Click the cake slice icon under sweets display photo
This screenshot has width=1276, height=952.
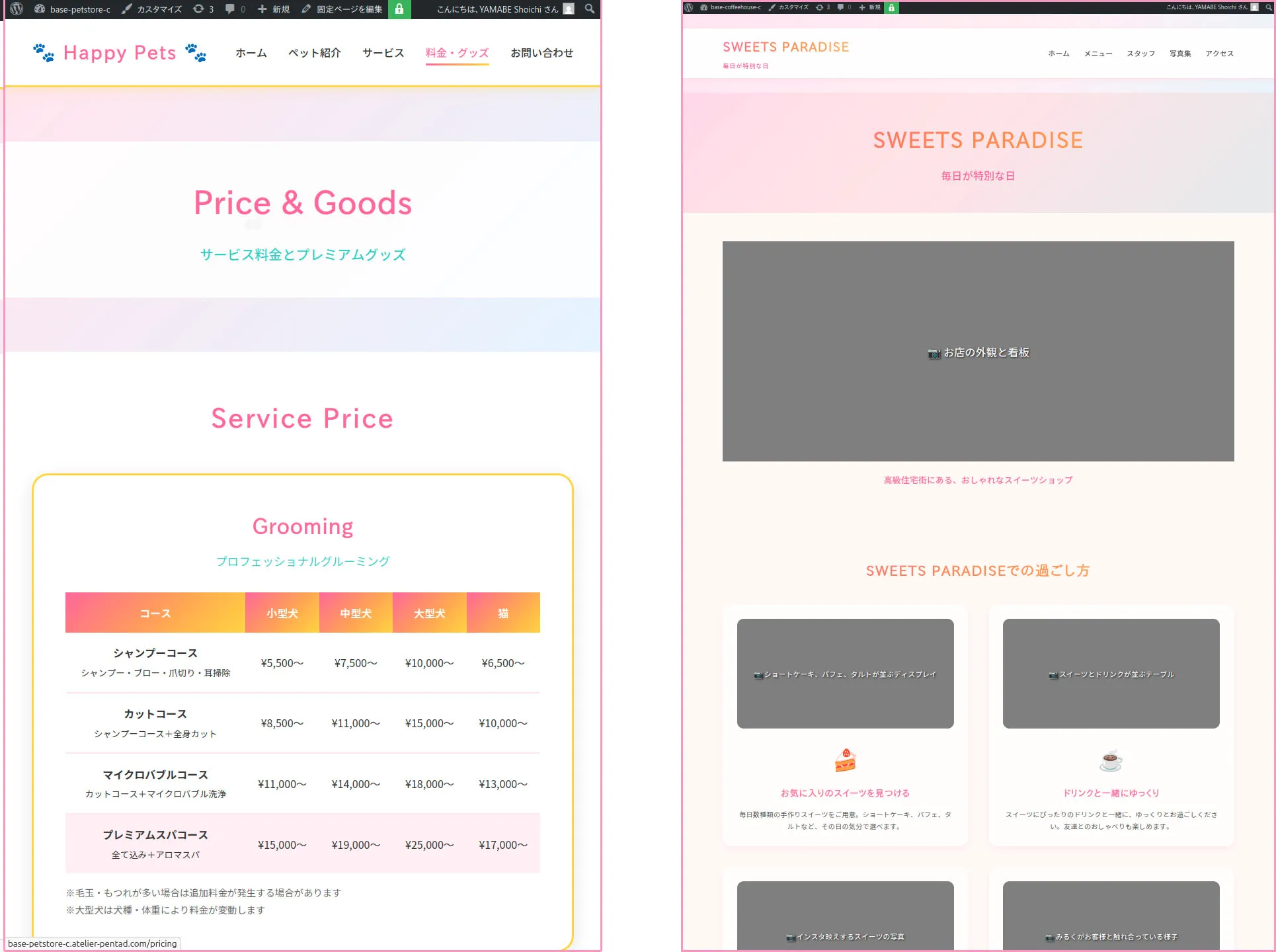coord(845,760)
